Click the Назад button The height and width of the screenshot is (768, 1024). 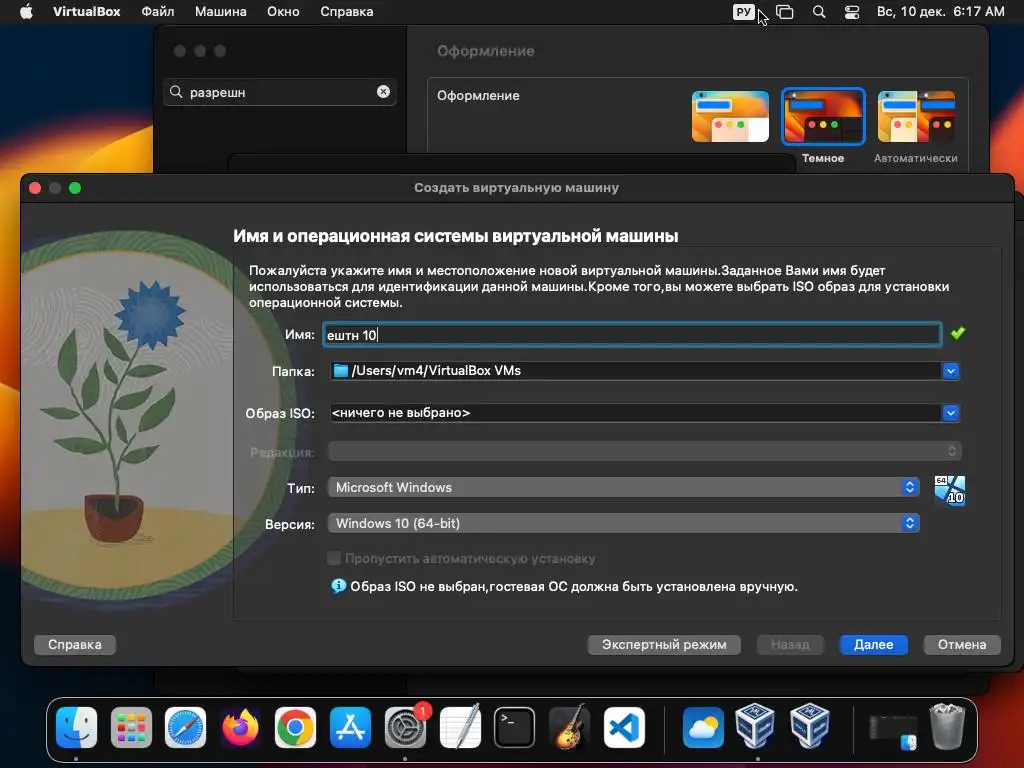click(x=790, y=645)
